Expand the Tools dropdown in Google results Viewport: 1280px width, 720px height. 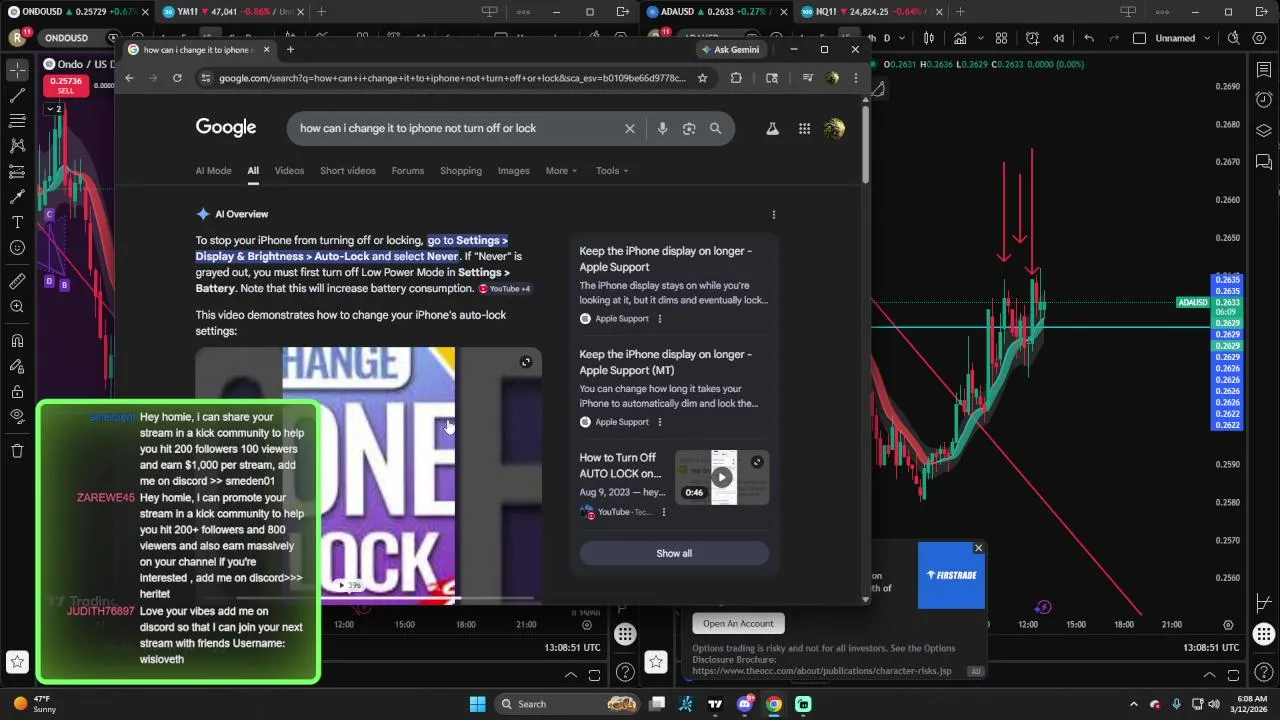pyautogui.click(x=612, y=171)
